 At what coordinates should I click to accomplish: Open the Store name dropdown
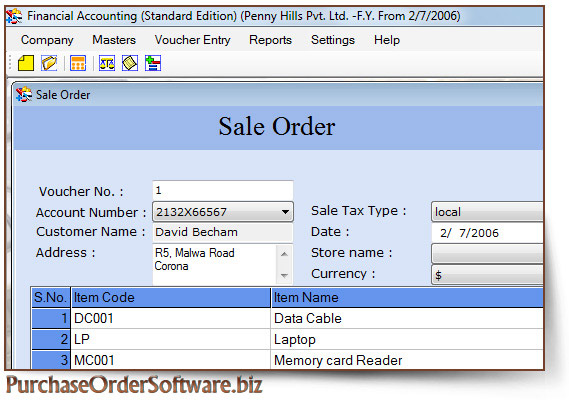[x=487, y=253]
